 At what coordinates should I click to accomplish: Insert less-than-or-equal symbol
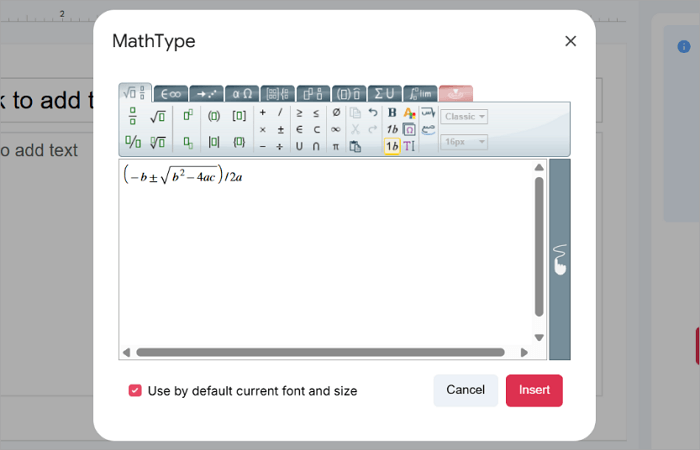click(316, 113)
